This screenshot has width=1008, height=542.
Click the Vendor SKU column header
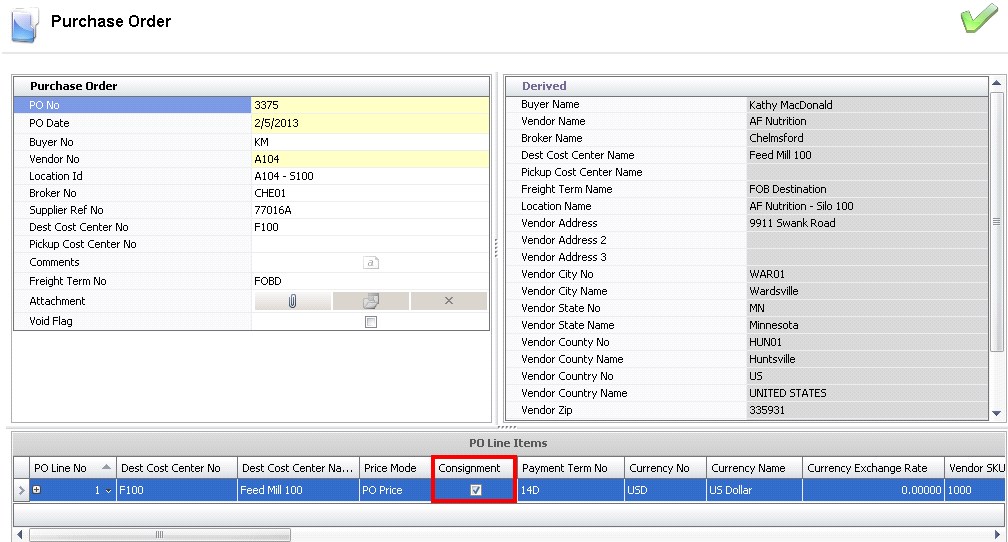click(x=975, y=468)
